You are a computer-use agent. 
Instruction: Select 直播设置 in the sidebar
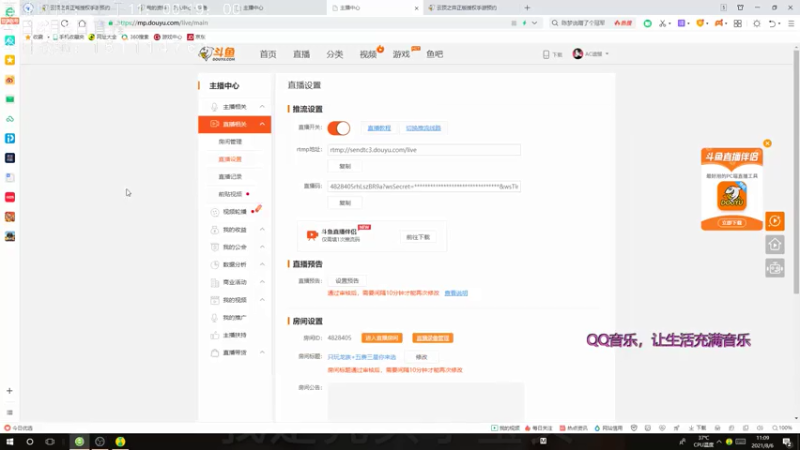[230, 159]
